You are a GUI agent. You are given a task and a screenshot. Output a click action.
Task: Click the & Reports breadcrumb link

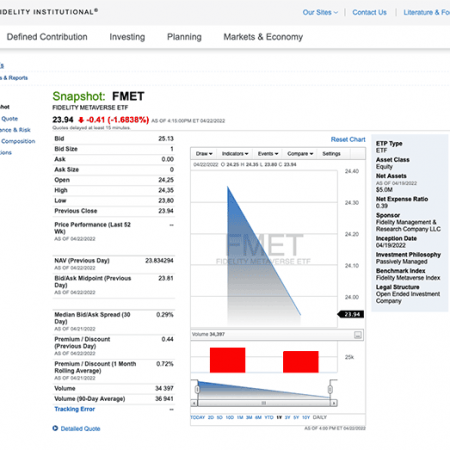[14, 78]
